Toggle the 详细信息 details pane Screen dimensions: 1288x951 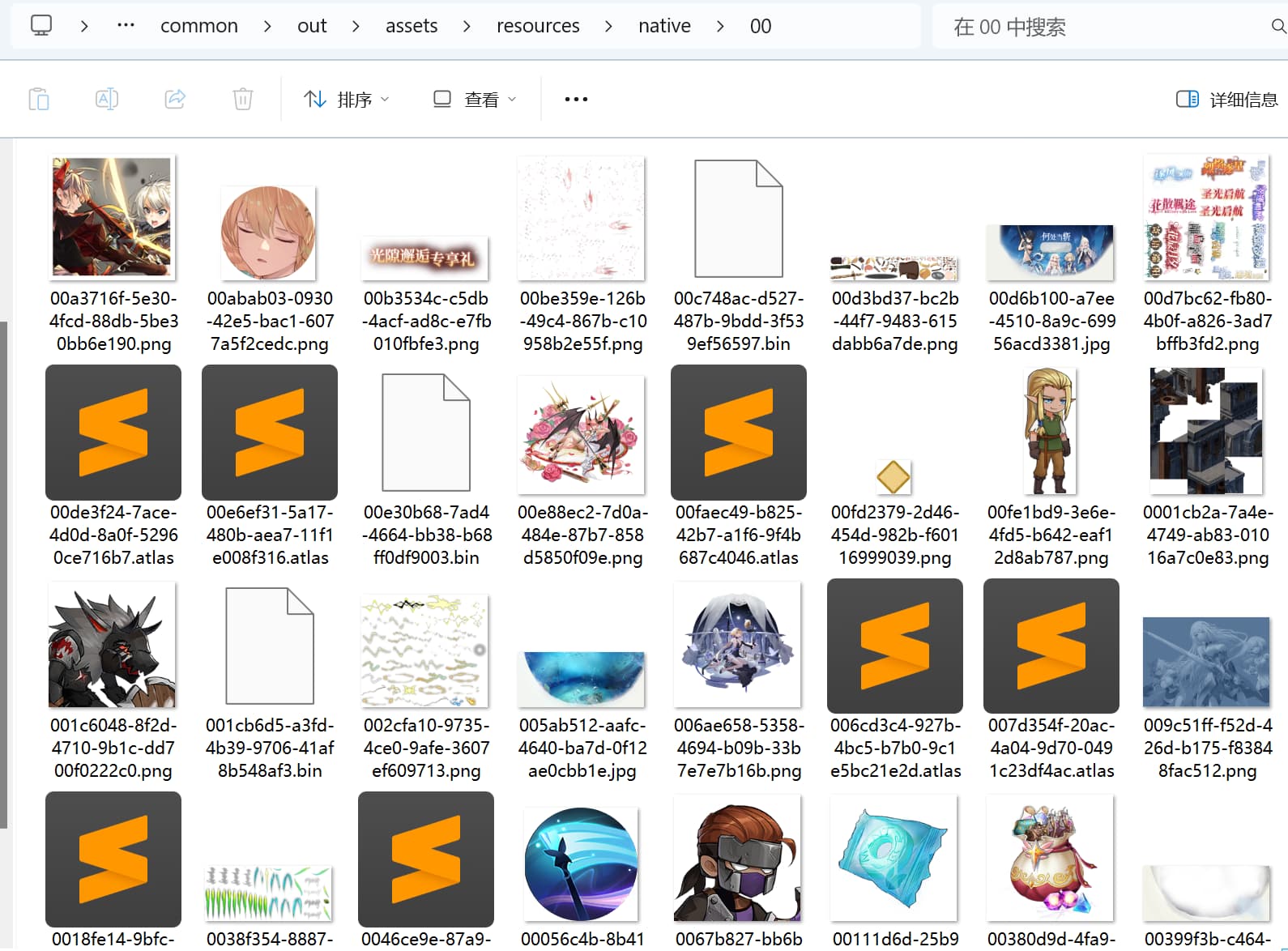click(x=1226, y=99)
